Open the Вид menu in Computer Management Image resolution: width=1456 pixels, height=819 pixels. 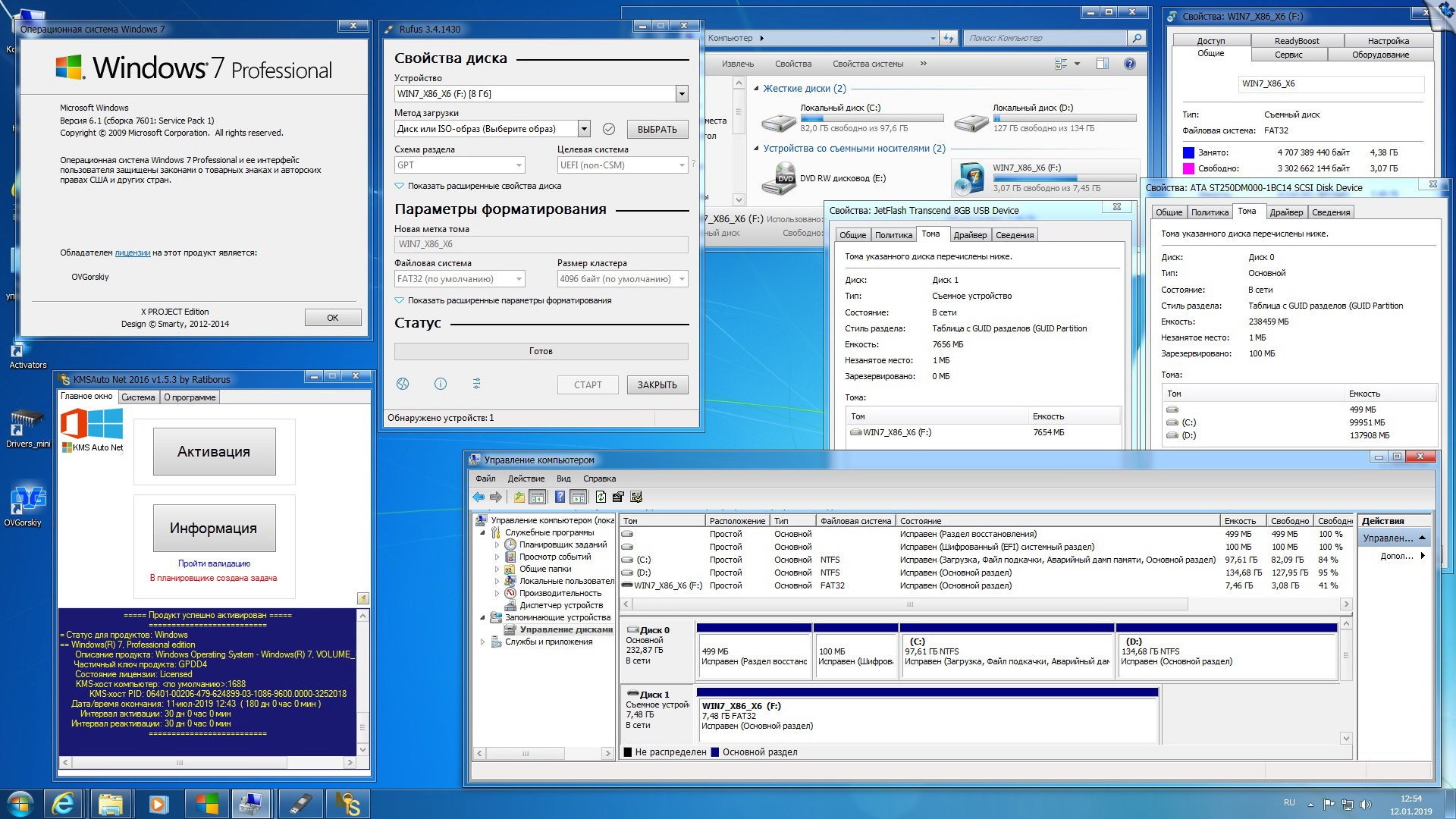tap(563, 479)
